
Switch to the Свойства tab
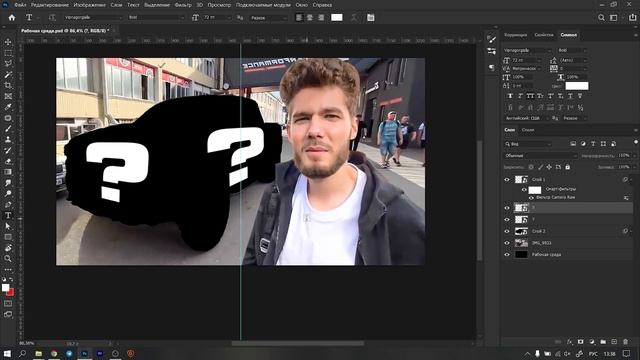[x=544, y=35]
